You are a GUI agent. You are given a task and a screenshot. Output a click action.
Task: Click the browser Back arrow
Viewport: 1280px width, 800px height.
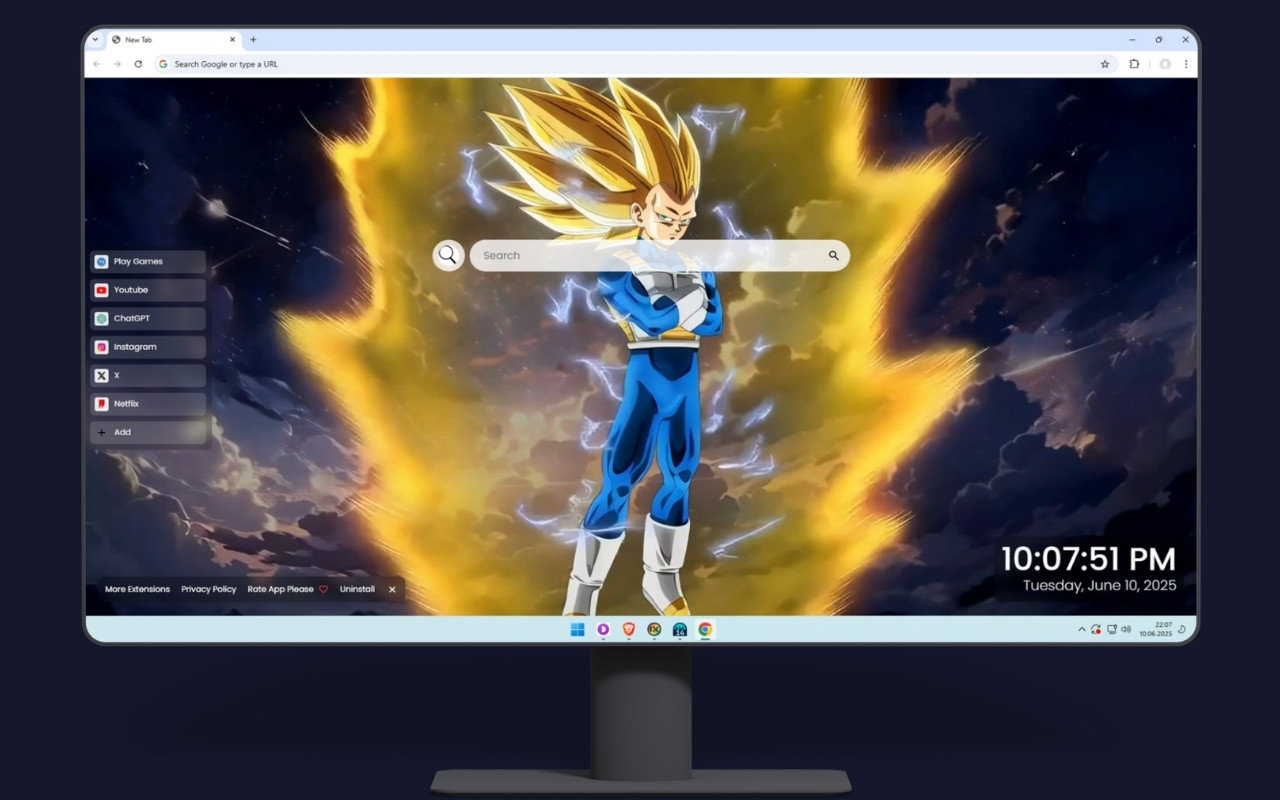97,64
